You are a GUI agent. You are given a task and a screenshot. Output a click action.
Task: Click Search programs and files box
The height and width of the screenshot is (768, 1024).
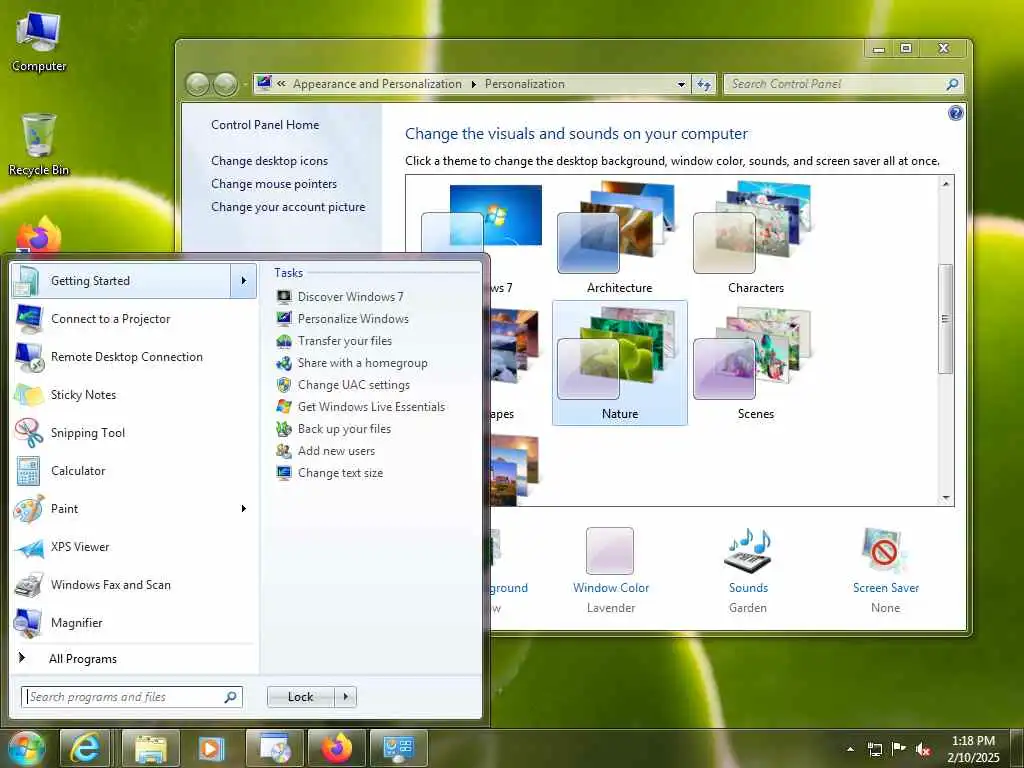131,697
